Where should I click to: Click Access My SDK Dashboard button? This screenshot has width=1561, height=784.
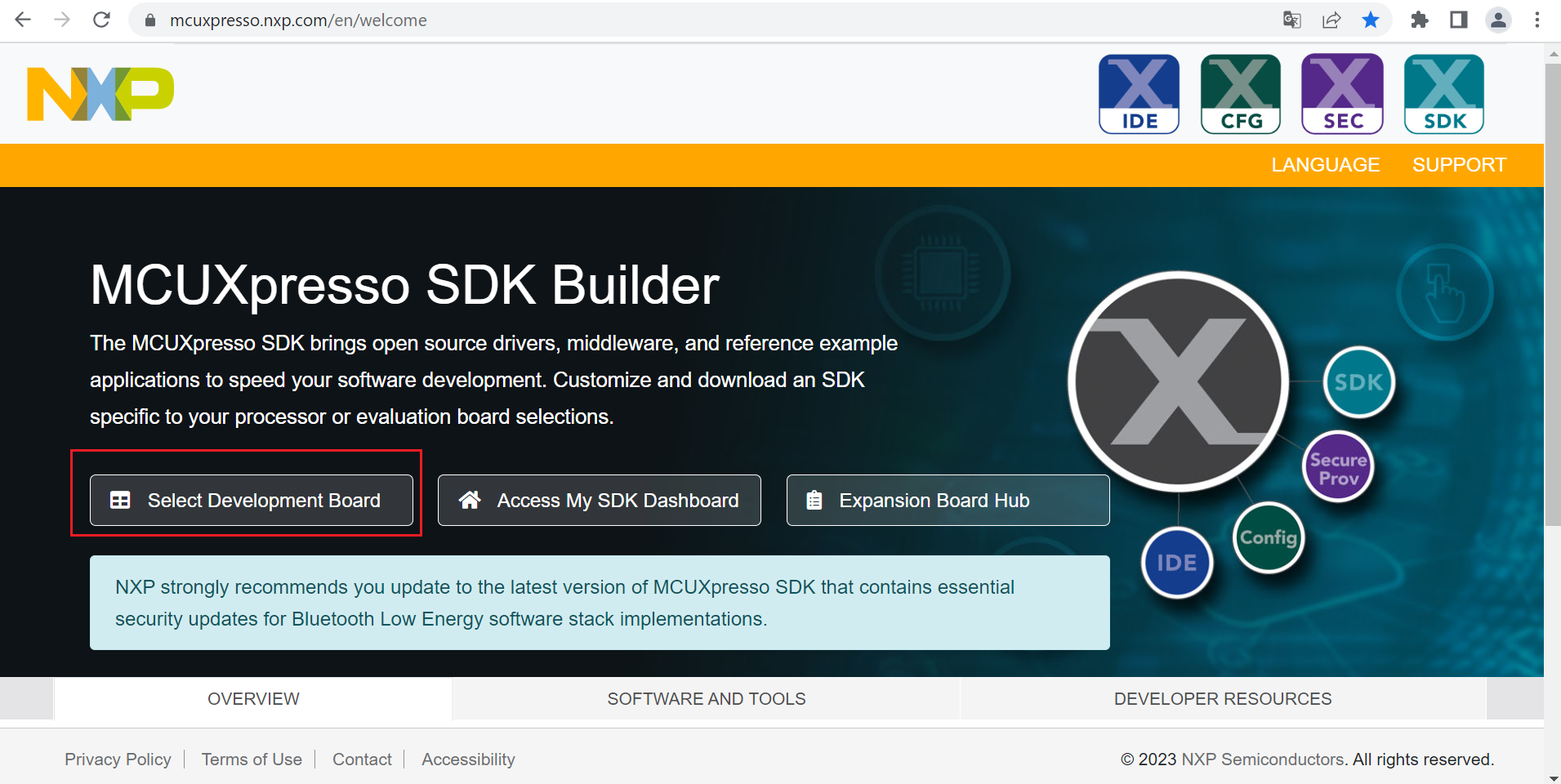(599, 501)
